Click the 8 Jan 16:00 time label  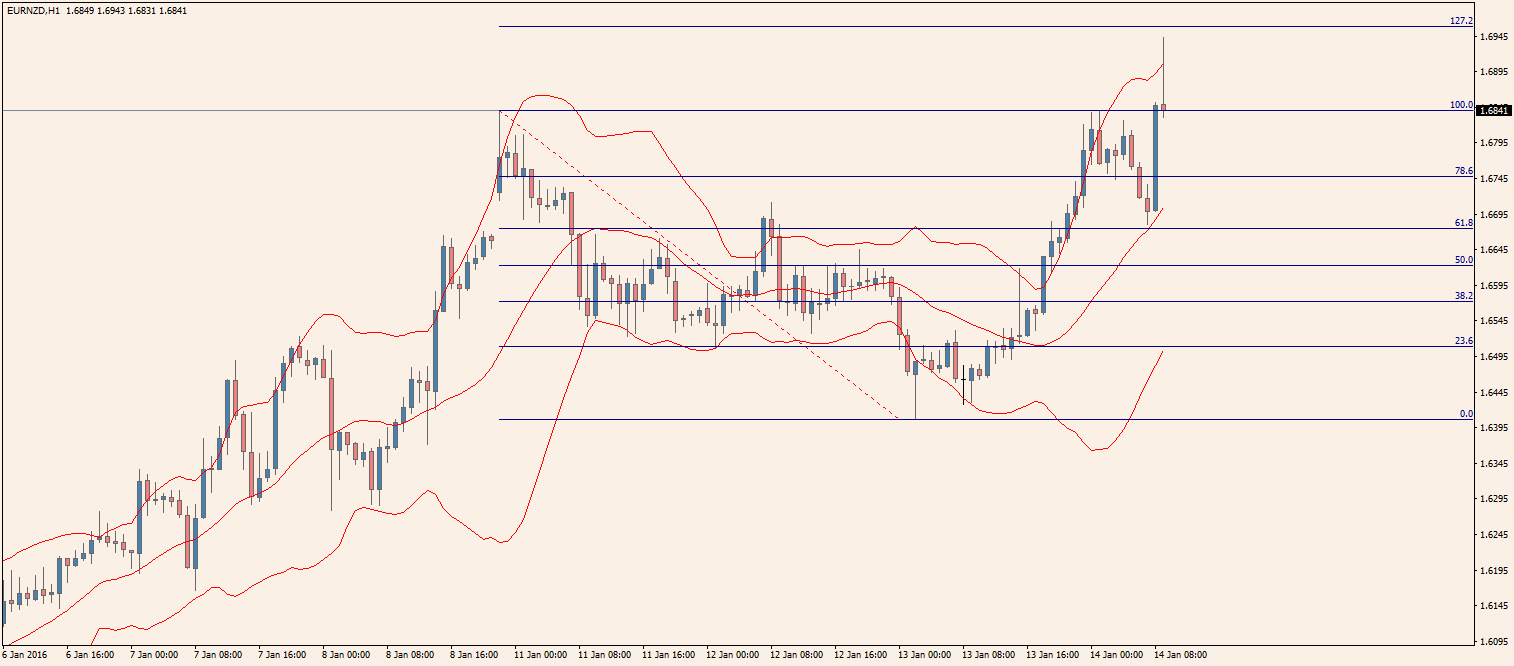click(473, 656)
